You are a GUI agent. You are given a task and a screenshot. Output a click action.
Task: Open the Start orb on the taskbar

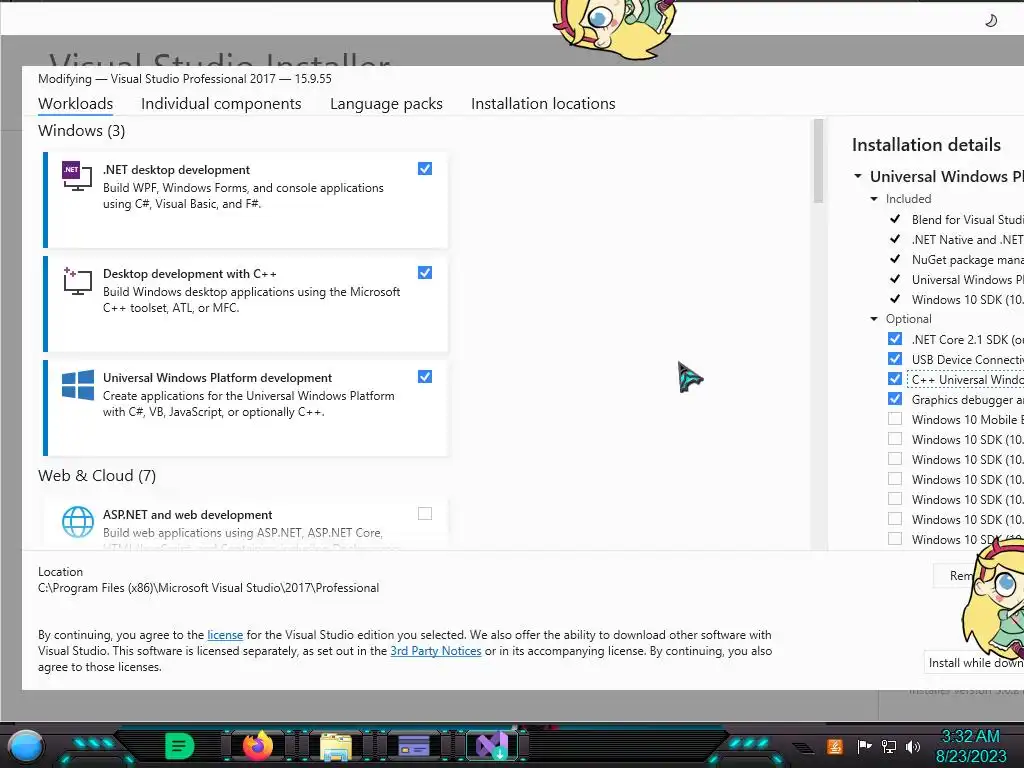(26, 746)
